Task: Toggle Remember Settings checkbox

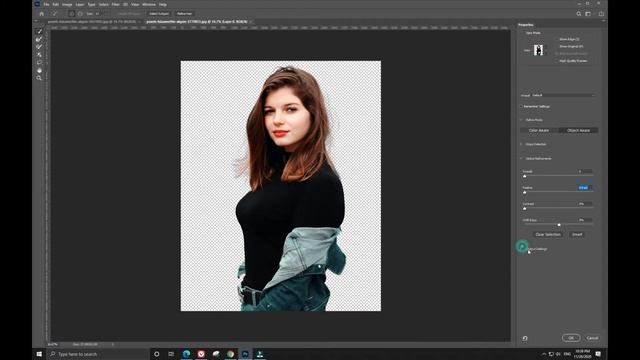Action: point(522,107)
